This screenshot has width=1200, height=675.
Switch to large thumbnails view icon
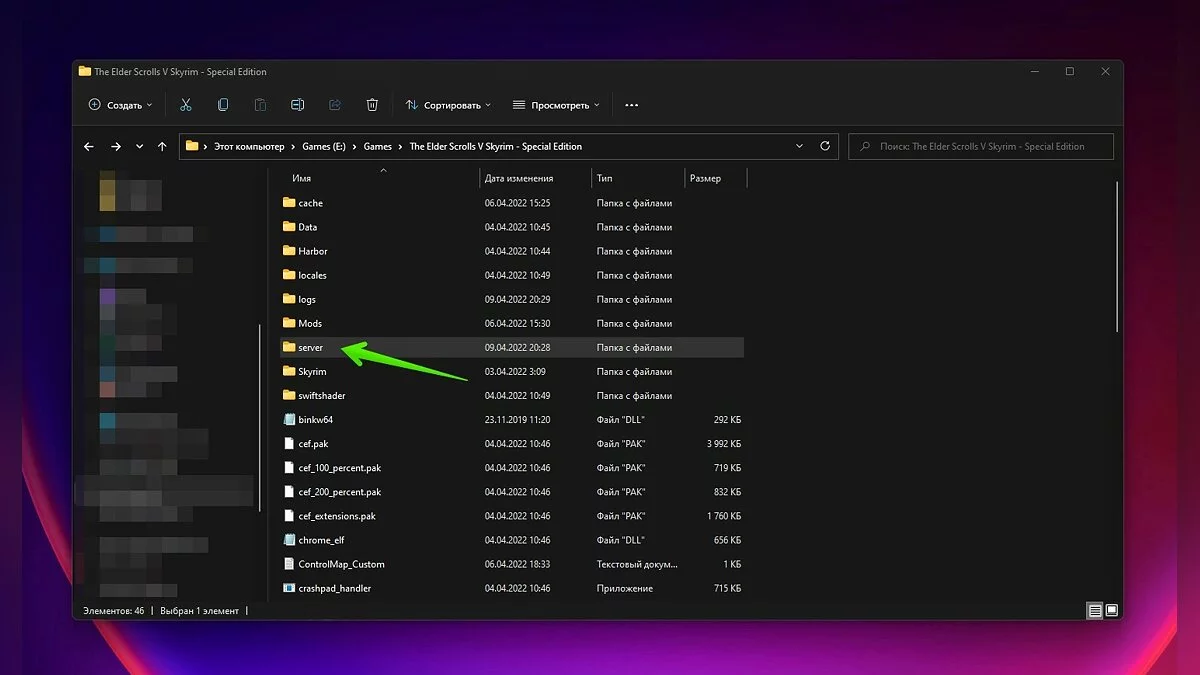pyautogui.click(x=1111, y=610)
